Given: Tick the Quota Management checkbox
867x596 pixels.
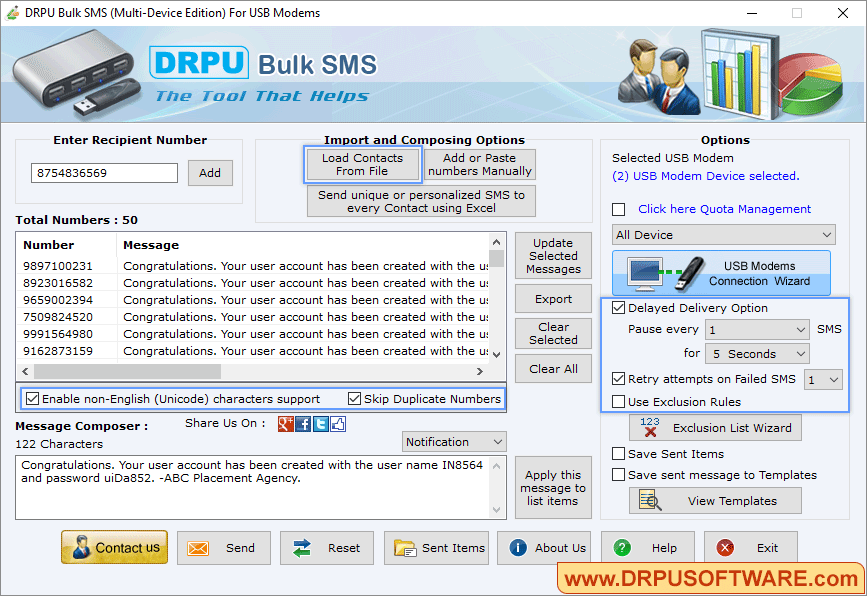Looking at the screenshot, I should (x=619, y=210).
